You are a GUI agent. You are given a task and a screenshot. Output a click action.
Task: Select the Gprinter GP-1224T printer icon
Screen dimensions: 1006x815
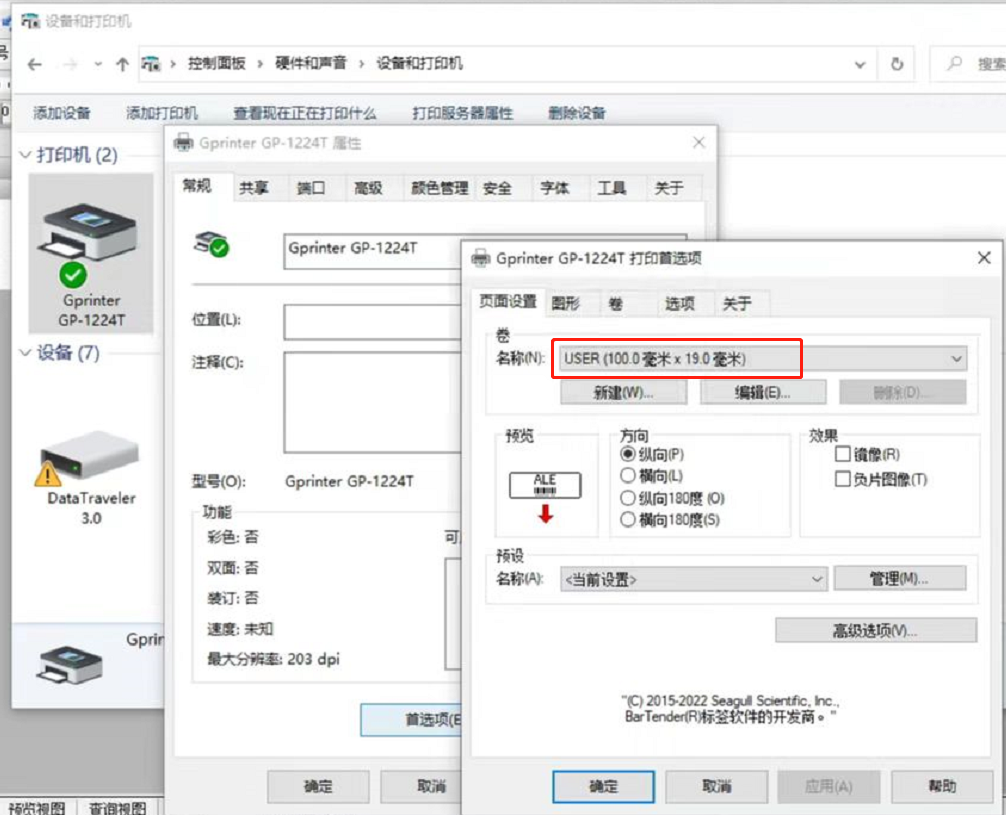tap(91, 253)
